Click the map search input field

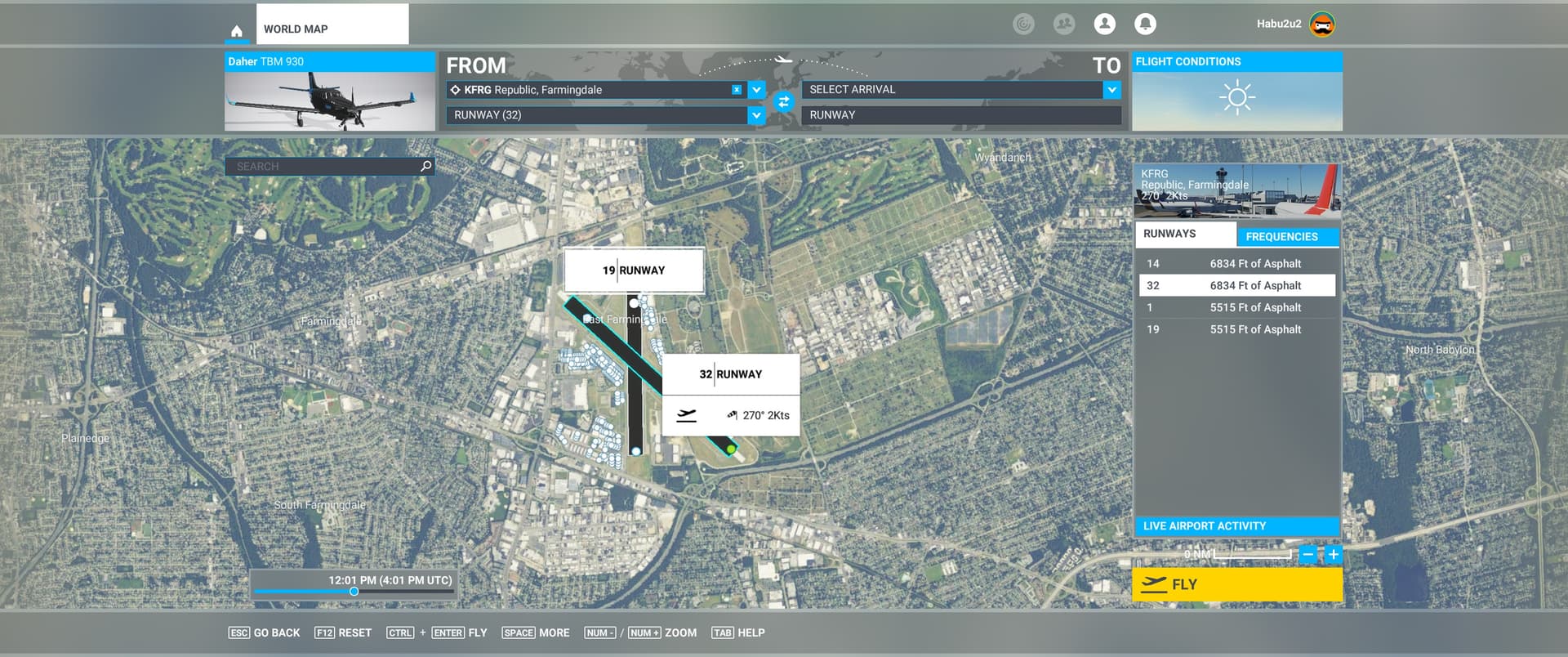(329, 166)
